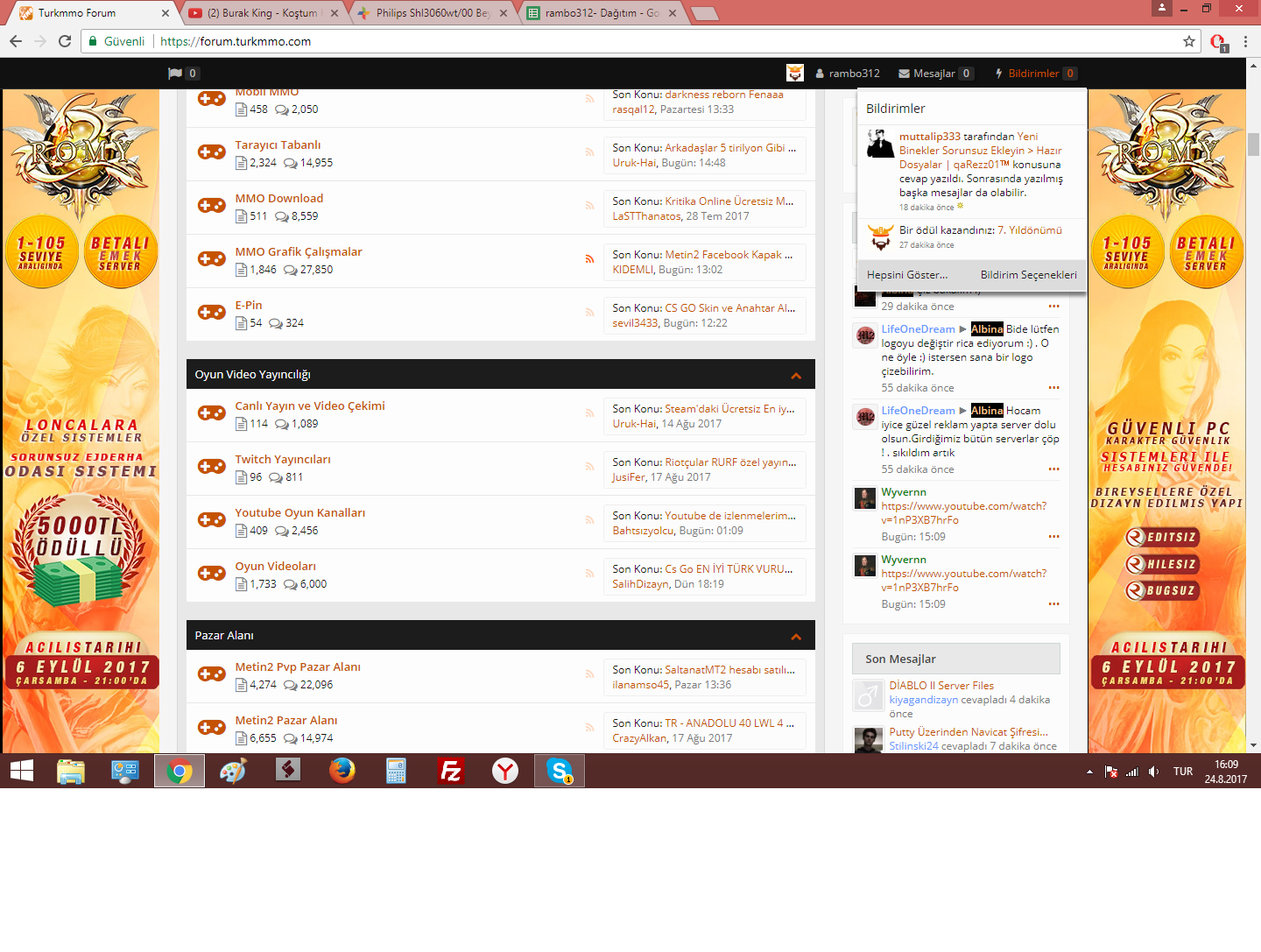Toggle the Bildirimler notifications dropdown
The image size is (1261, 952).
click(1035, 74)
